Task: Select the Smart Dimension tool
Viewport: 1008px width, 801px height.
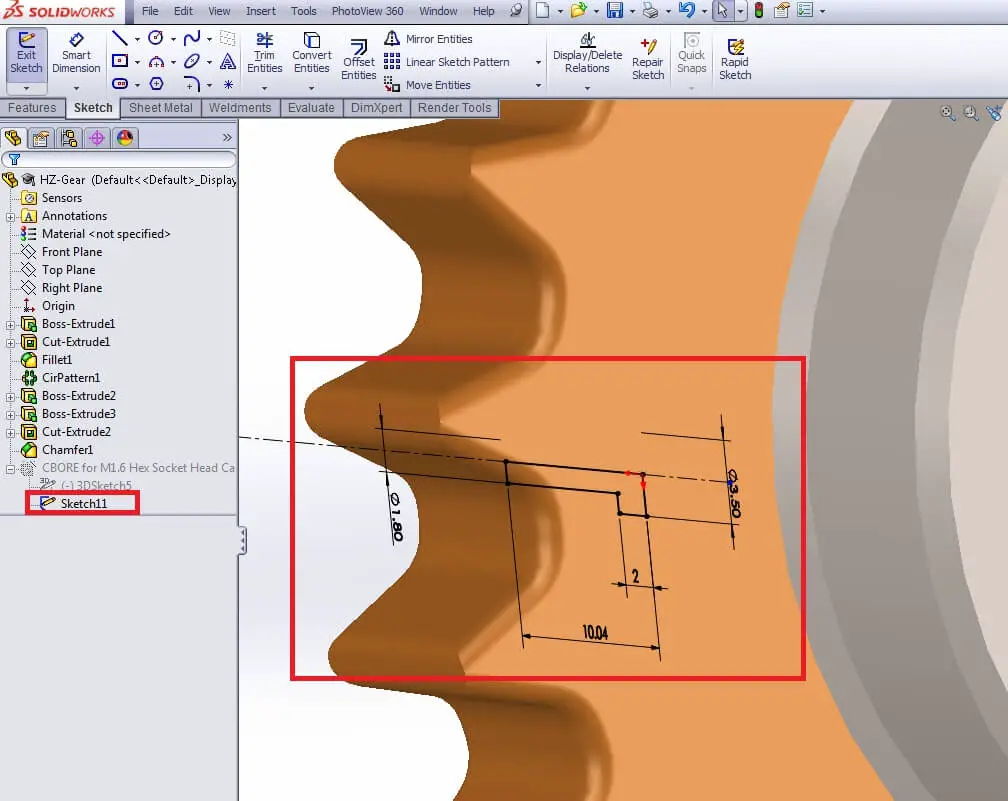Action: [76, 54]
